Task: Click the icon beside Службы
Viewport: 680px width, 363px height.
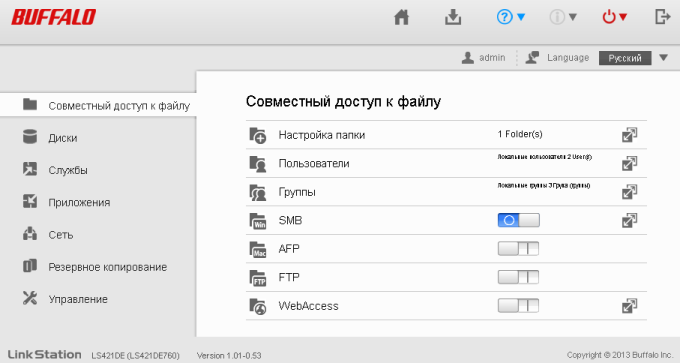Action: coord(30,169)
